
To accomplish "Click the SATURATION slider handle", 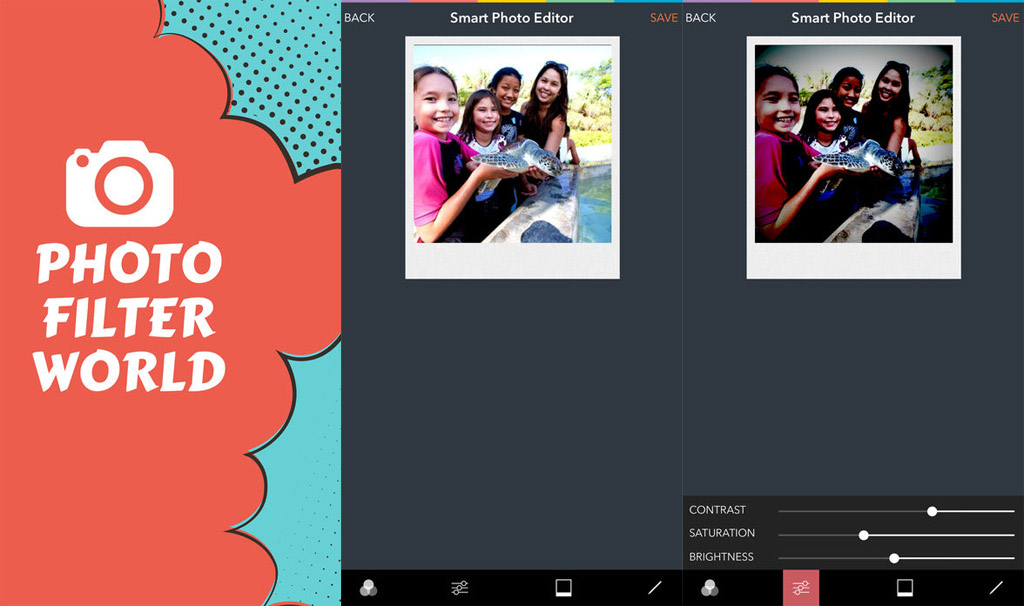I will click(x=864, y=535).
